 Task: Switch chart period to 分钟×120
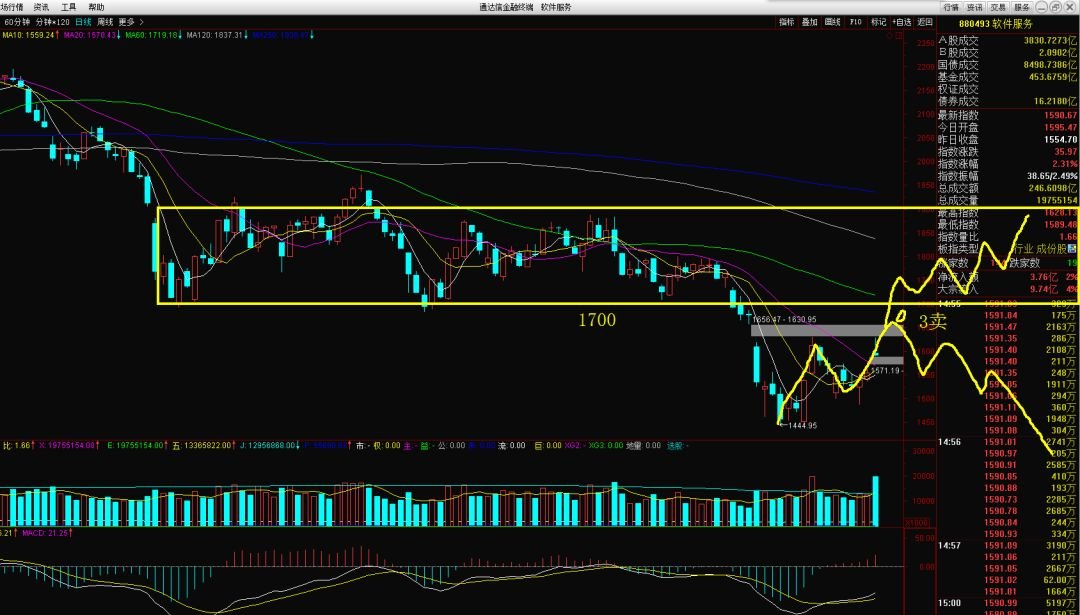[x=51, y=22]
